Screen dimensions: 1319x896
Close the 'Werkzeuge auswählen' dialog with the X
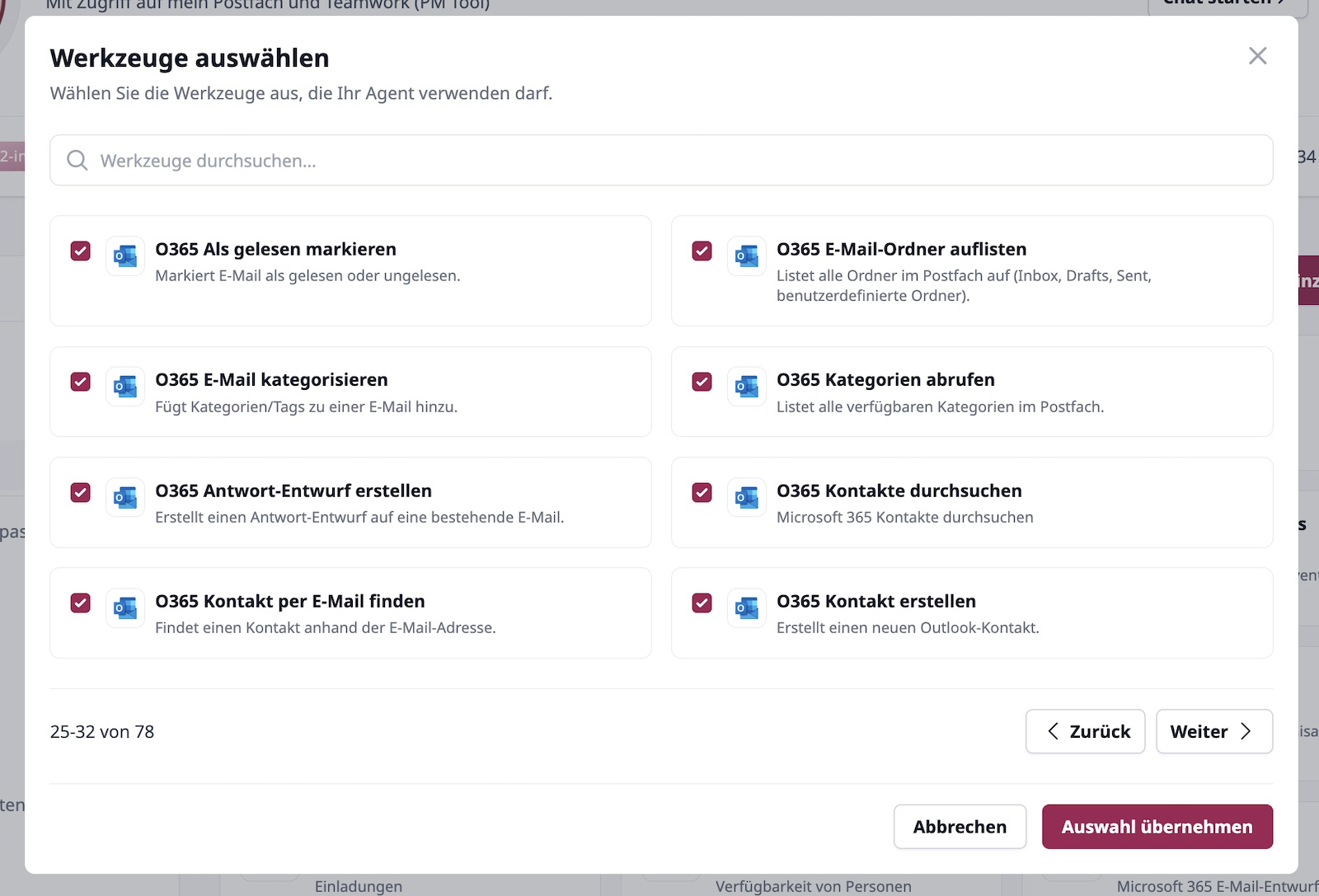coord(1257,56)
